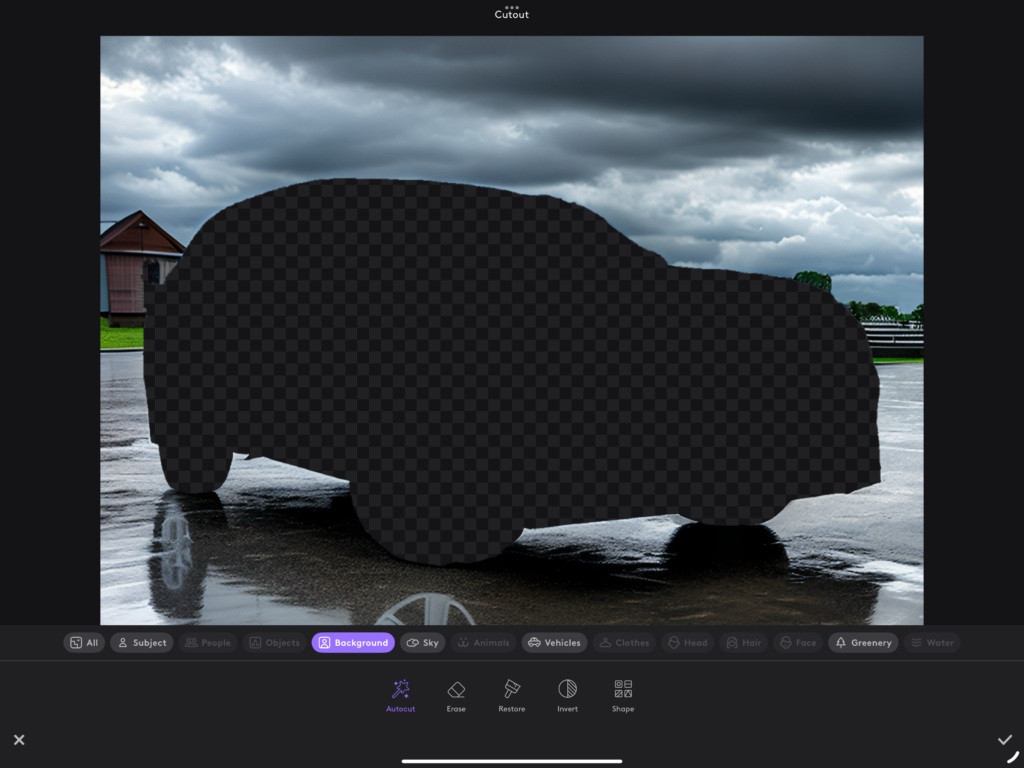Select the Erase tool
This screenshot has height=768, width=1024.
click(456, 695)
